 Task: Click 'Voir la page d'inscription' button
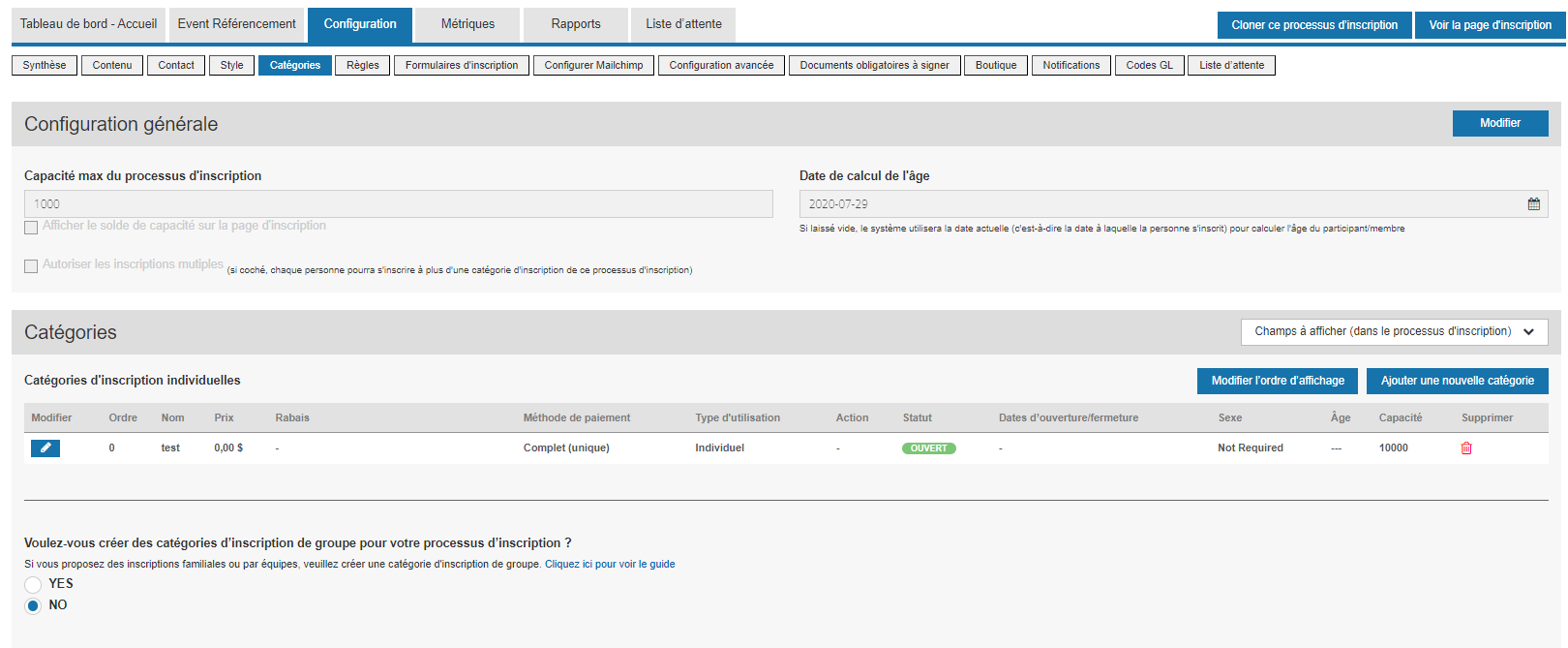pos(1489,25)
